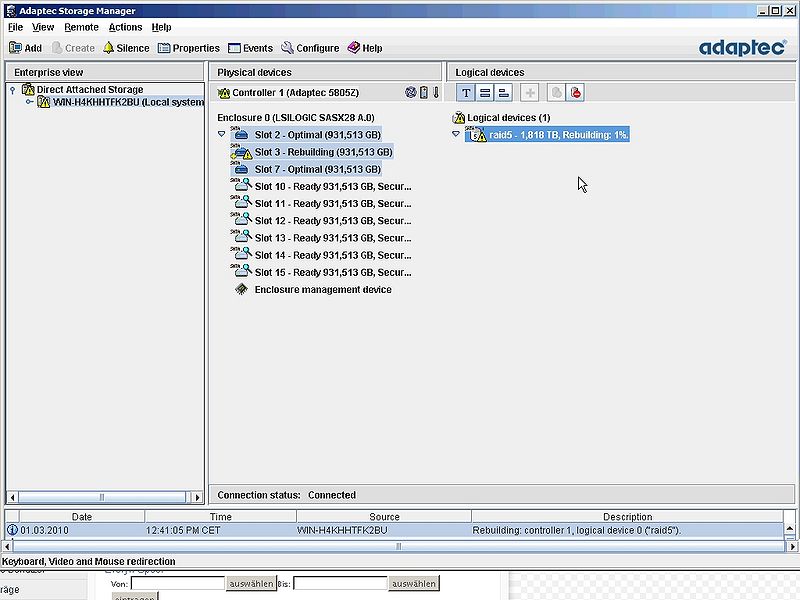Image resolution: width=800 pixels, height=600 pixels.
Task: Open the File menu
Action: (x=15, y=27)
